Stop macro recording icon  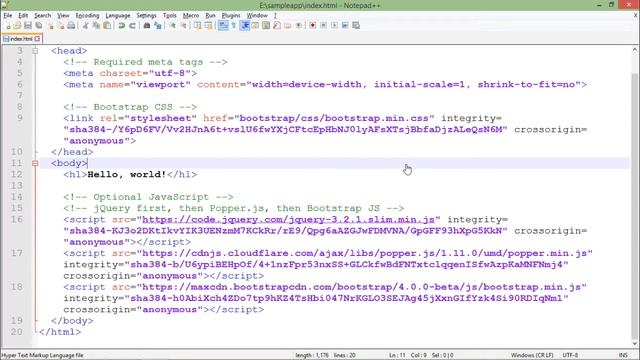[323, 25]
